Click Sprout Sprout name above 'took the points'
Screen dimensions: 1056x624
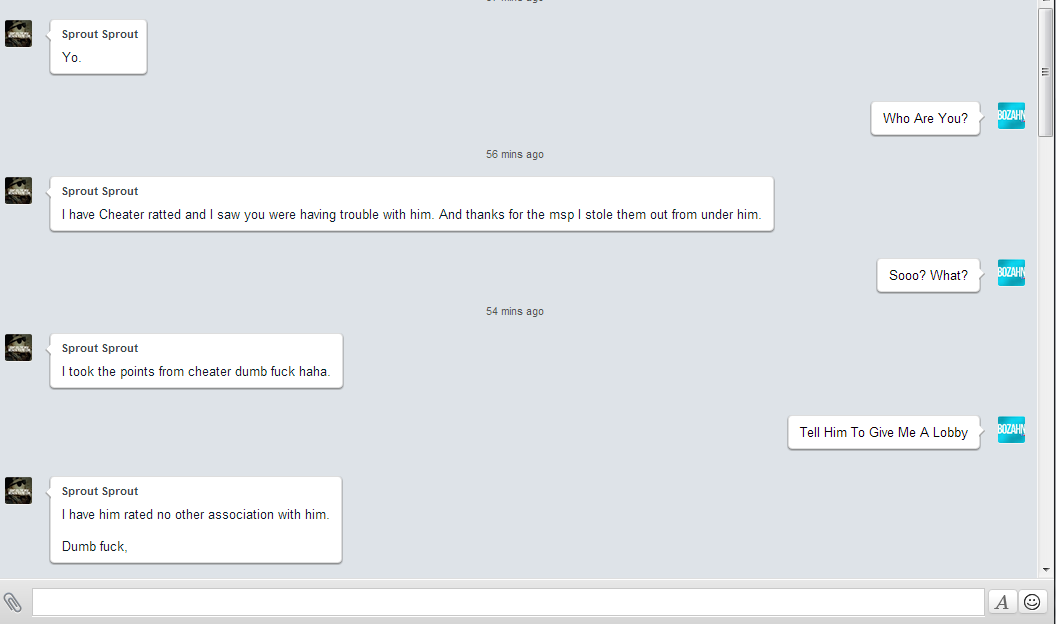pos(100,348)
